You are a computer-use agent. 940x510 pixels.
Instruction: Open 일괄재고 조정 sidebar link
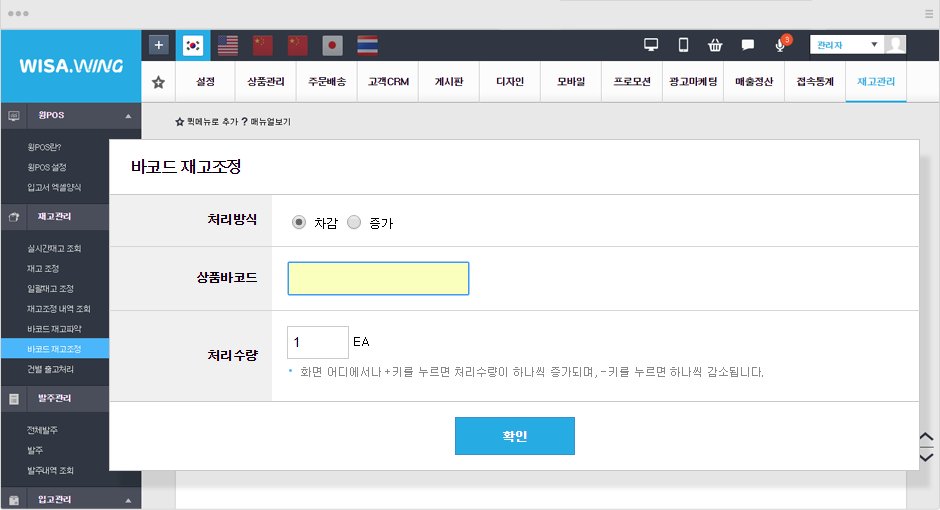point(50,289)
